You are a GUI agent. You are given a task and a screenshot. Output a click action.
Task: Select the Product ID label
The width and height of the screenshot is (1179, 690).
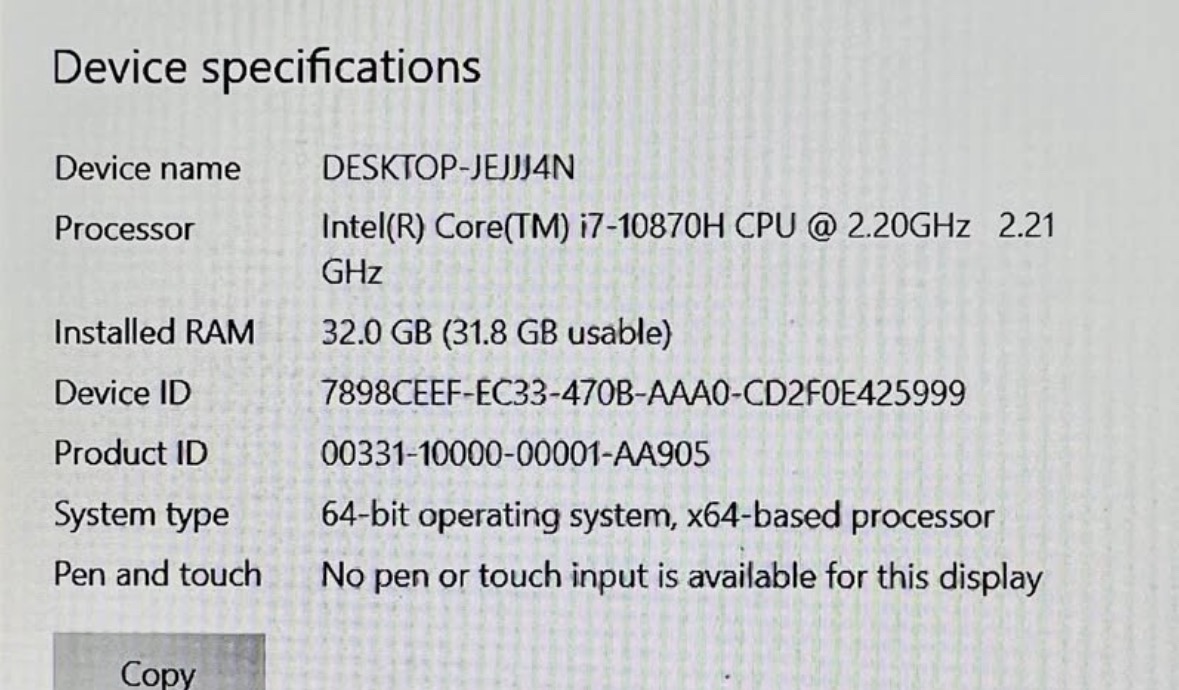[131, 453]
